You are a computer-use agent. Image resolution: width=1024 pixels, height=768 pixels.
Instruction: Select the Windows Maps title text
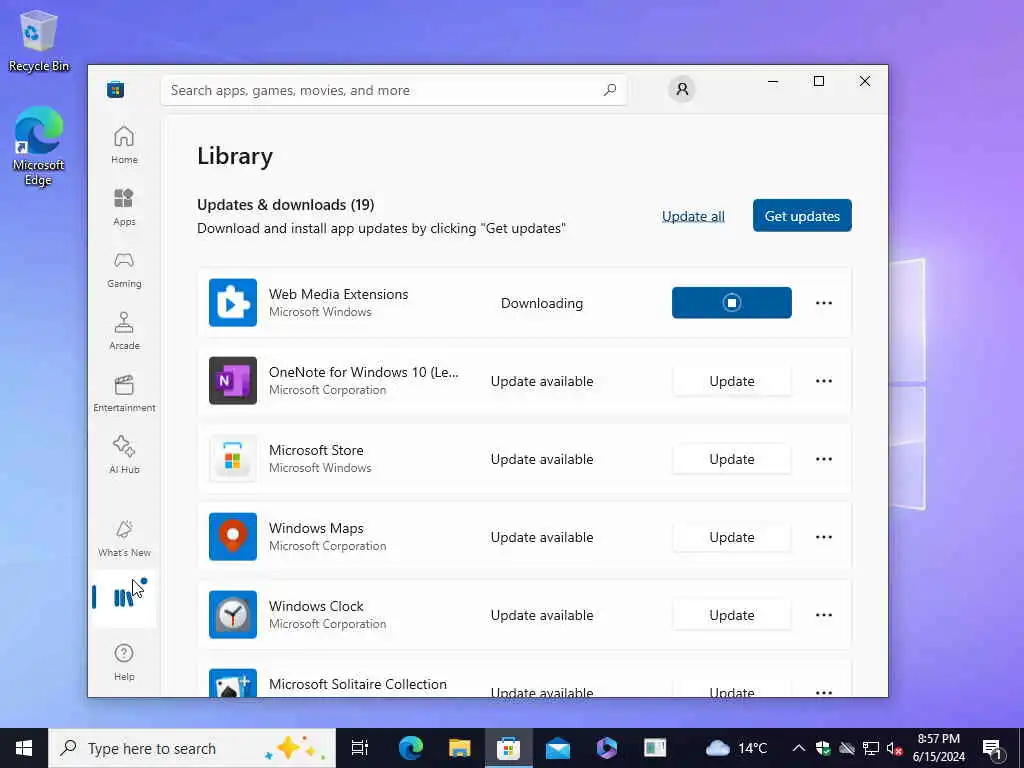[x=316, y=528]
